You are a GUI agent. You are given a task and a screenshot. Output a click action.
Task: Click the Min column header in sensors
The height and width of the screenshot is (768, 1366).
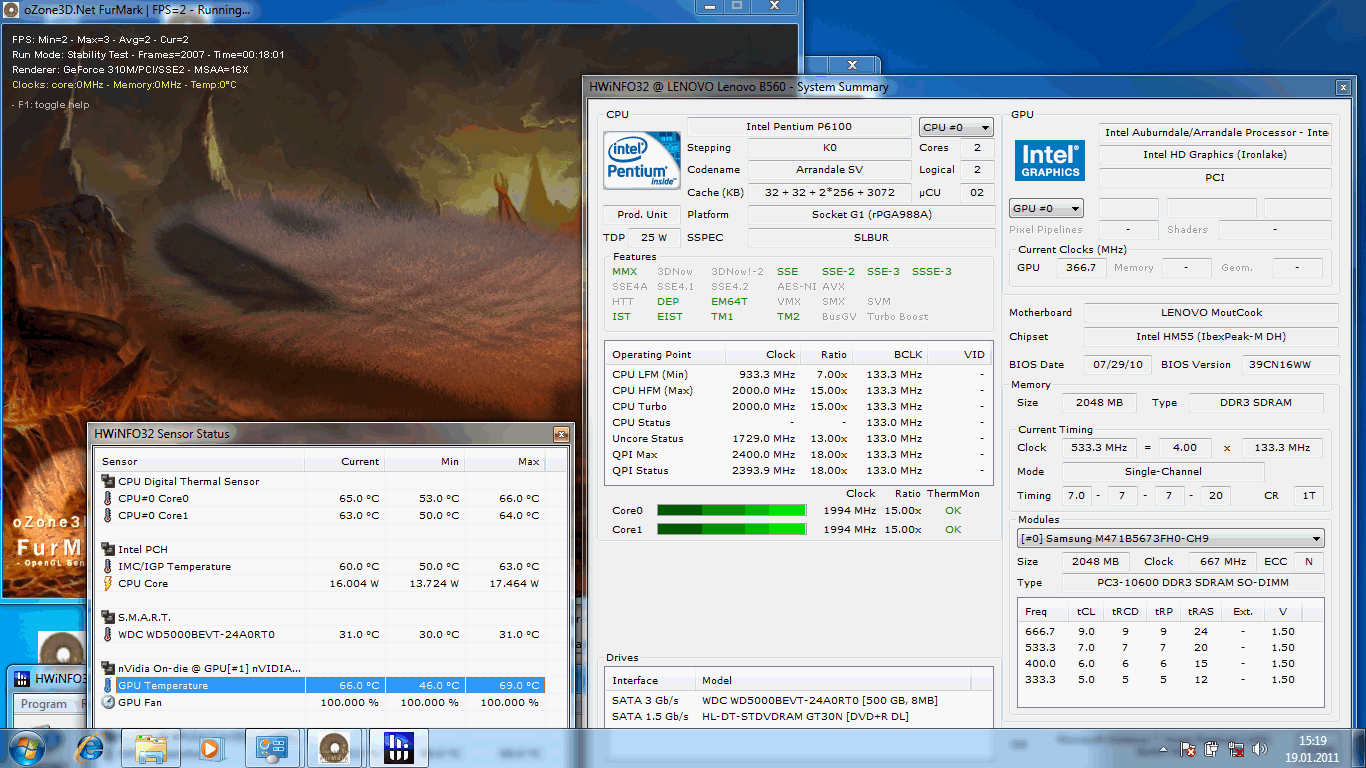(424, 461)
